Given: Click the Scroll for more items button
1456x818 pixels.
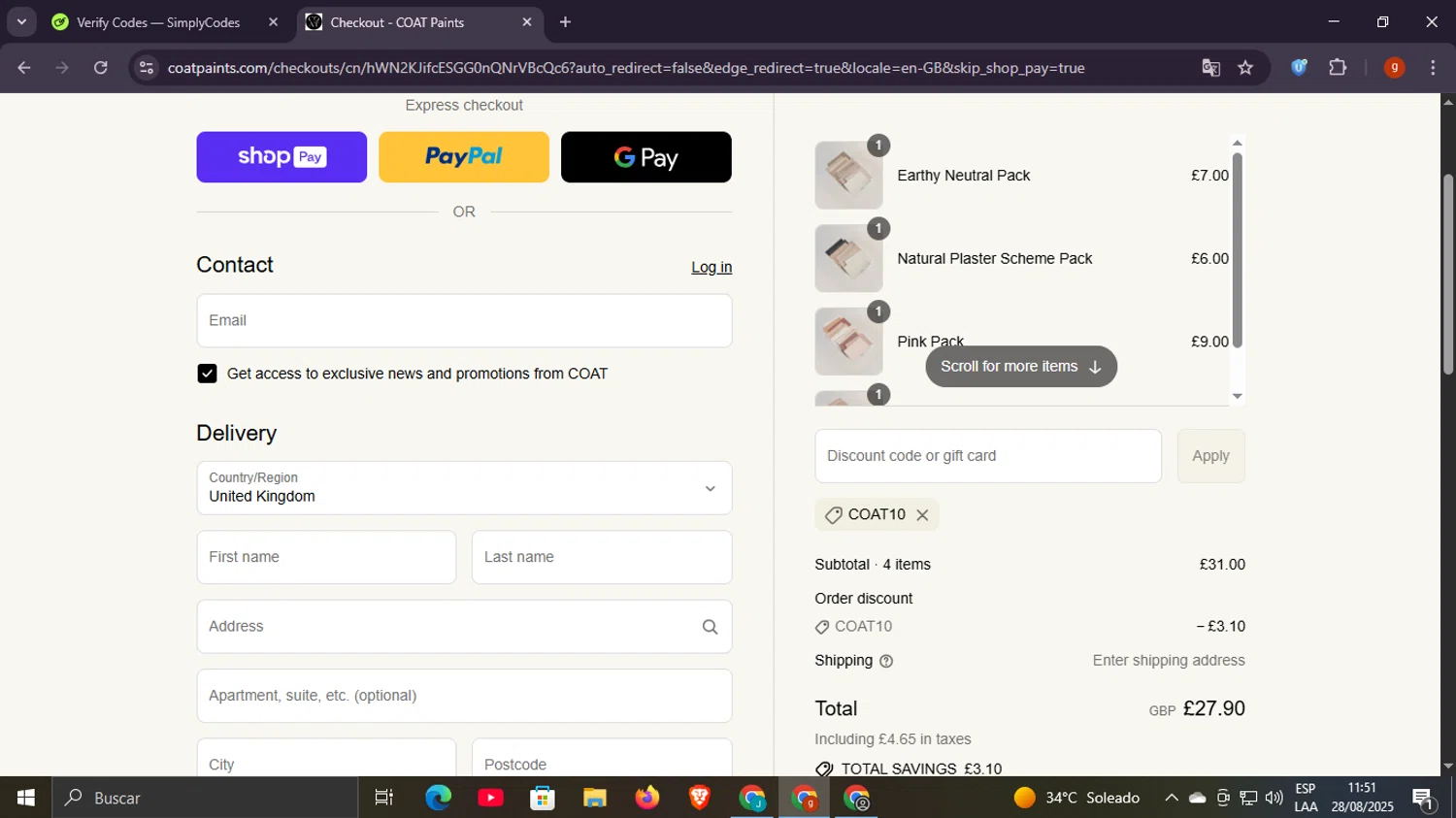Looking at the screenshot, I should tap(1021, 367).
